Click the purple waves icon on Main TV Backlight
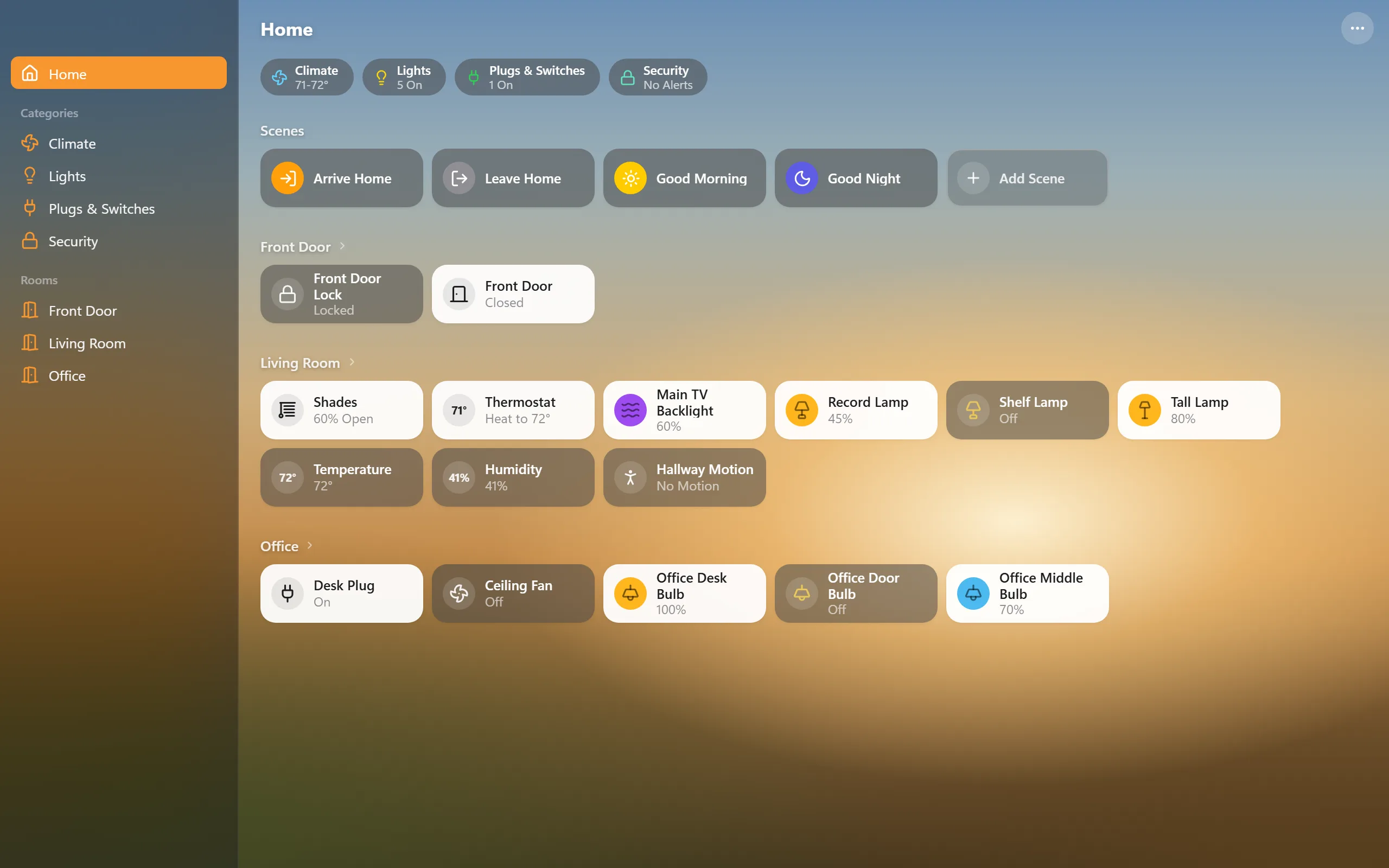This screenshot has width=1389, height=868. coord(630,410)
